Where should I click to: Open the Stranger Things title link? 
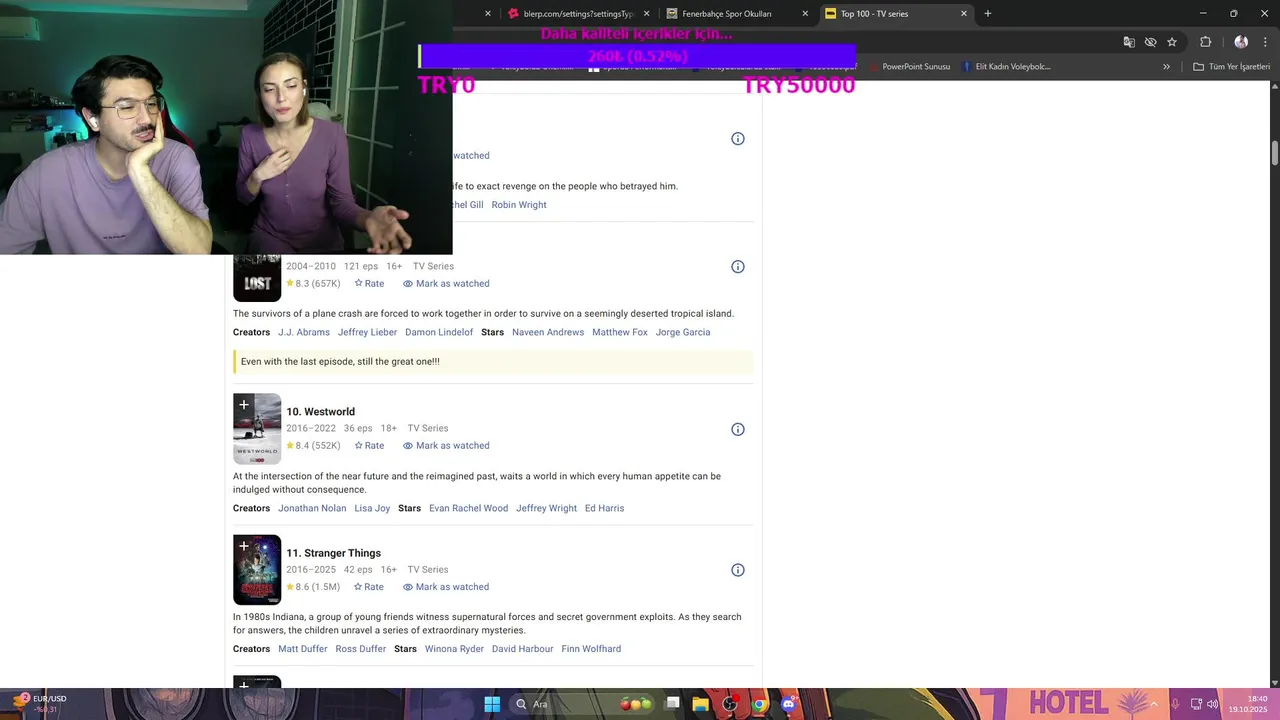point(333,553)
